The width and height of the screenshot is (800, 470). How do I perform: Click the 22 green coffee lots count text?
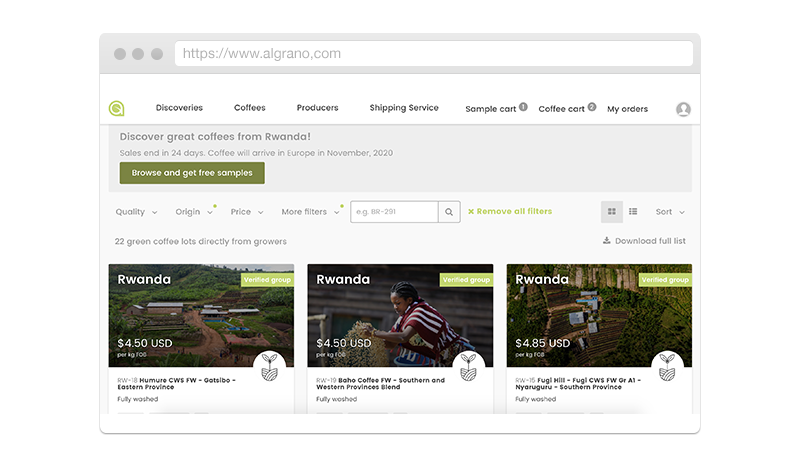201,241
